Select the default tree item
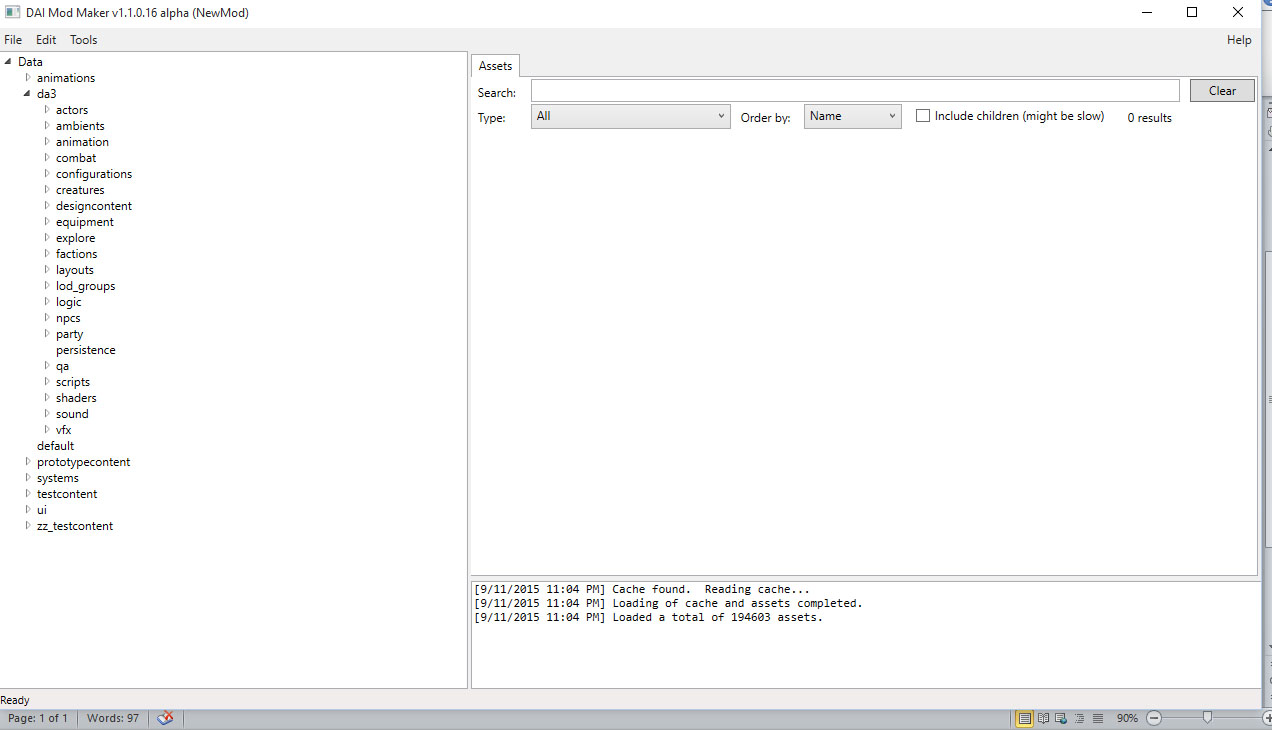The image size is (1272, 730). (56, 446)
